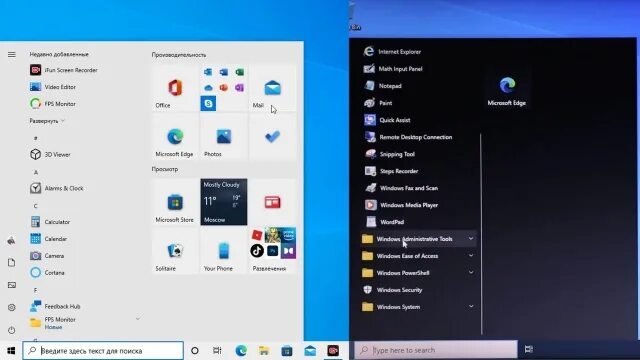Open File Explorer on taskbar
Viewport: 640px width, 360px height.
(264, 351)
